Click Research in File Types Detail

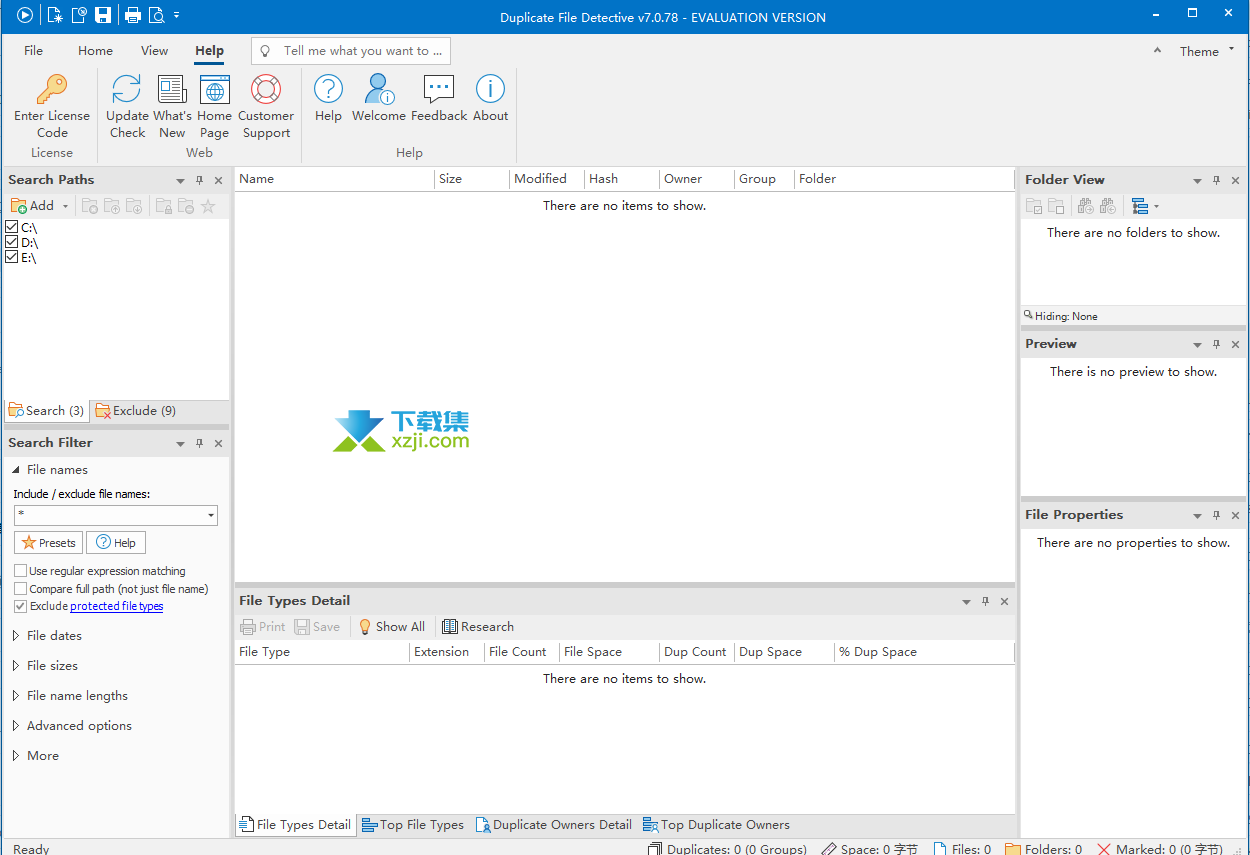click(x=478, y=627)
